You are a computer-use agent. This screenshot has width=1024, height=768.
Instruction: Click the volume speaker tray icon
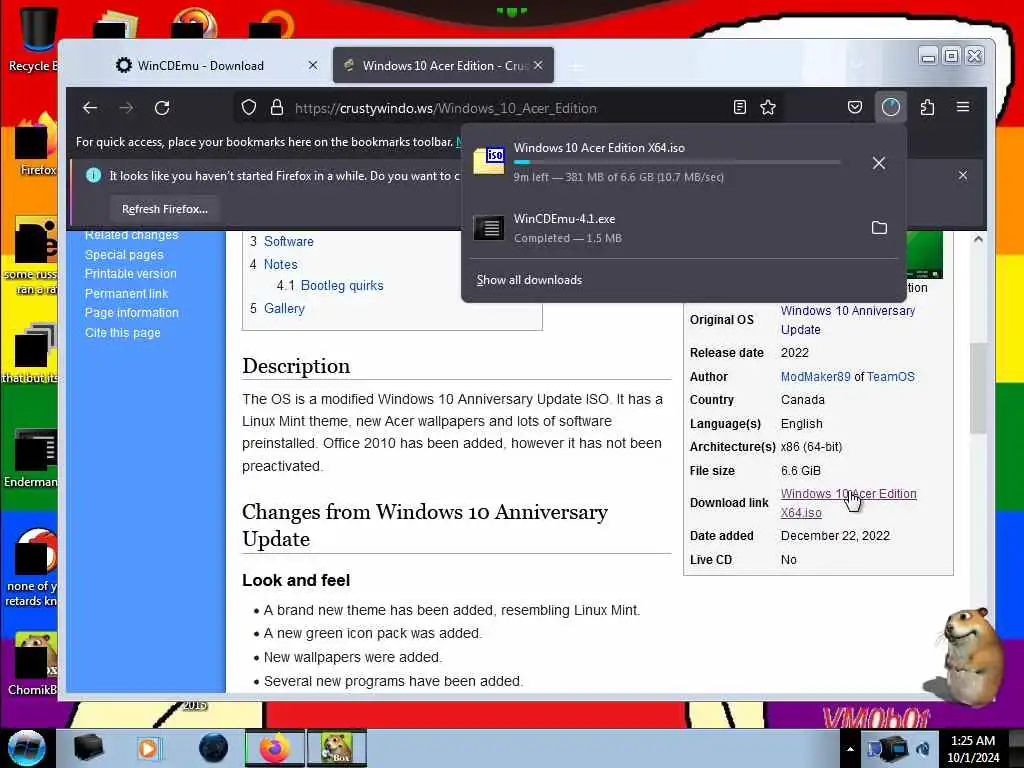coord(923,749)
